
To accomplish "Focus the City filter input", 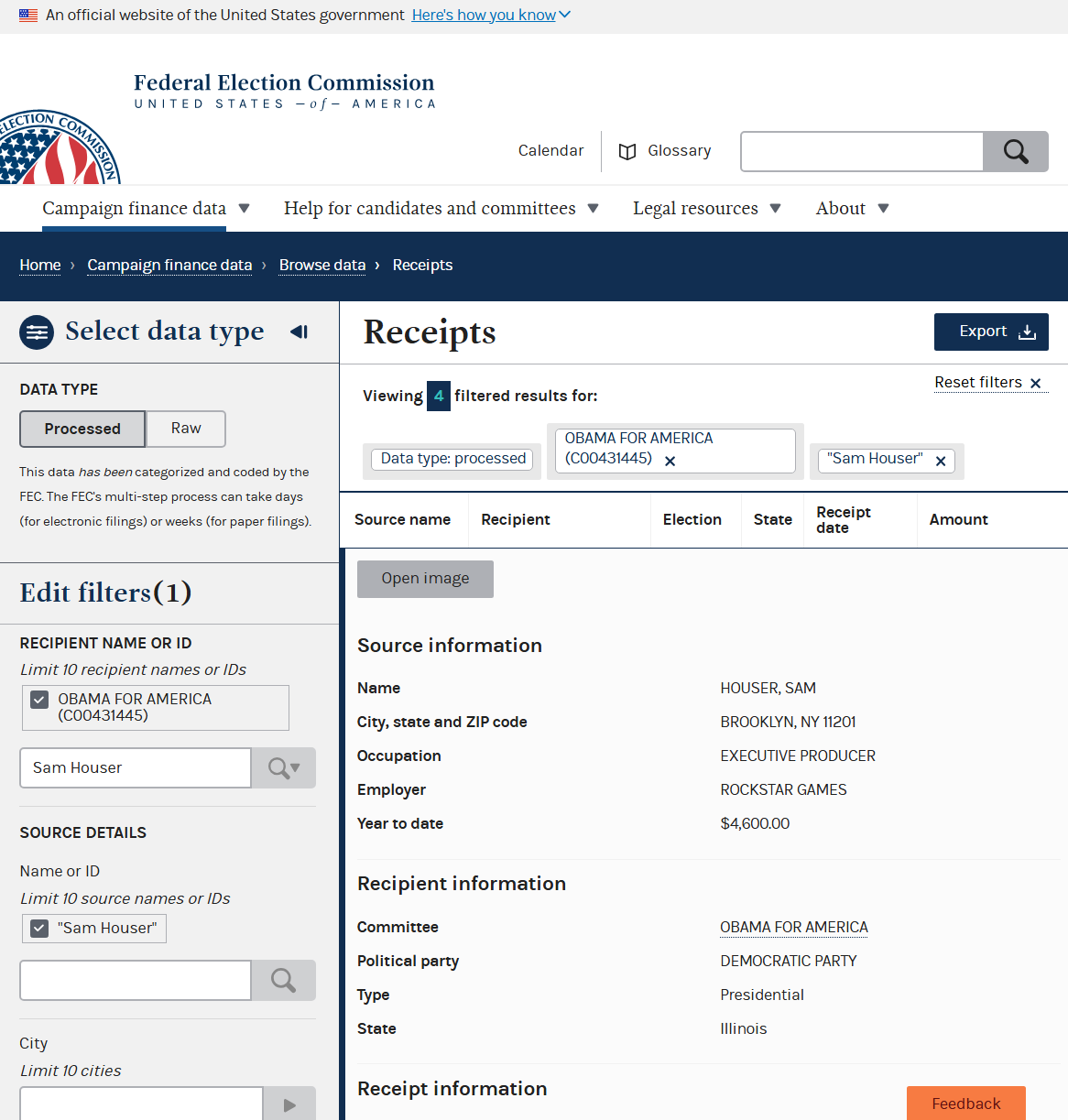I will pos(141,1104).
